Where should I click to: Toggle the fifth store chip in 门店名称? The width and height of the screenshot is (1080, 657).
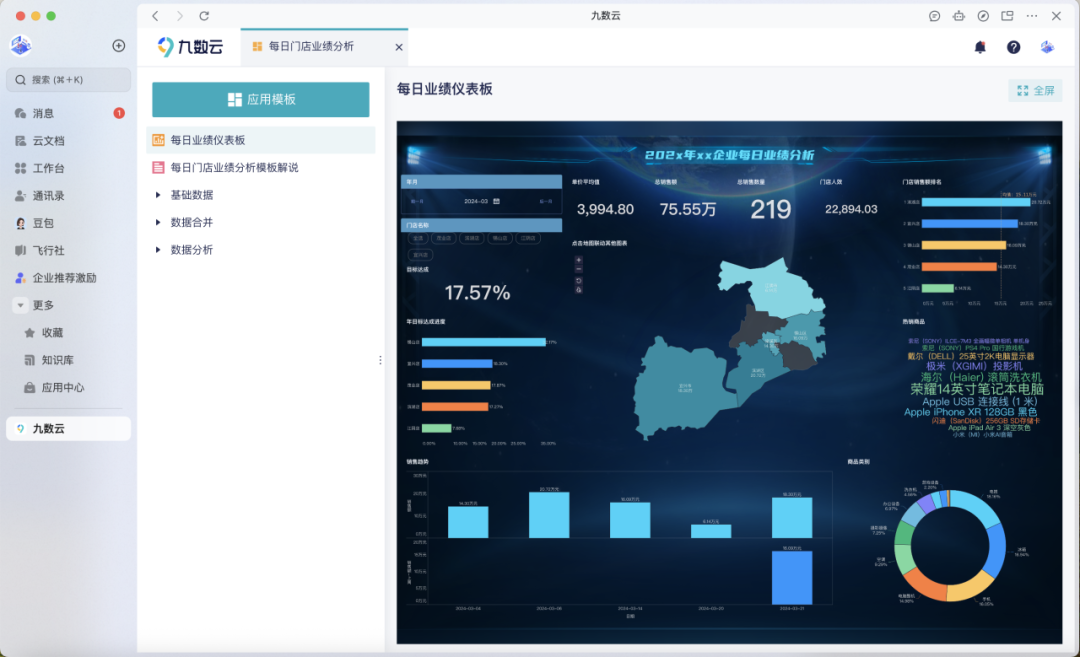(x=528, y=238)
